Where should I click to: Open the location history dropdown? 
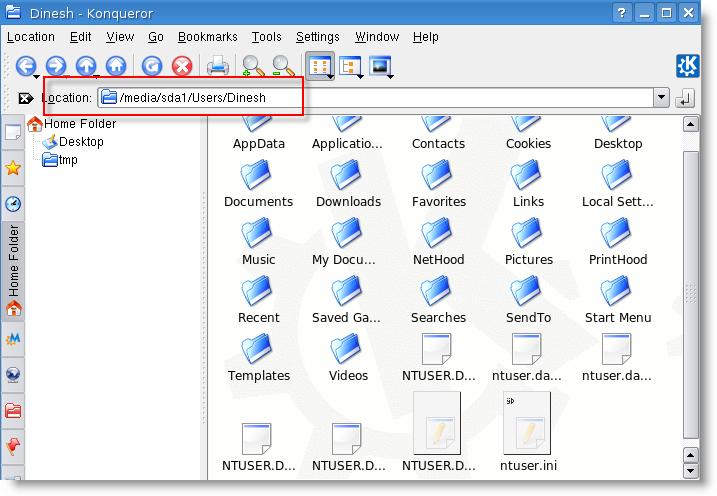pos(661,98)
